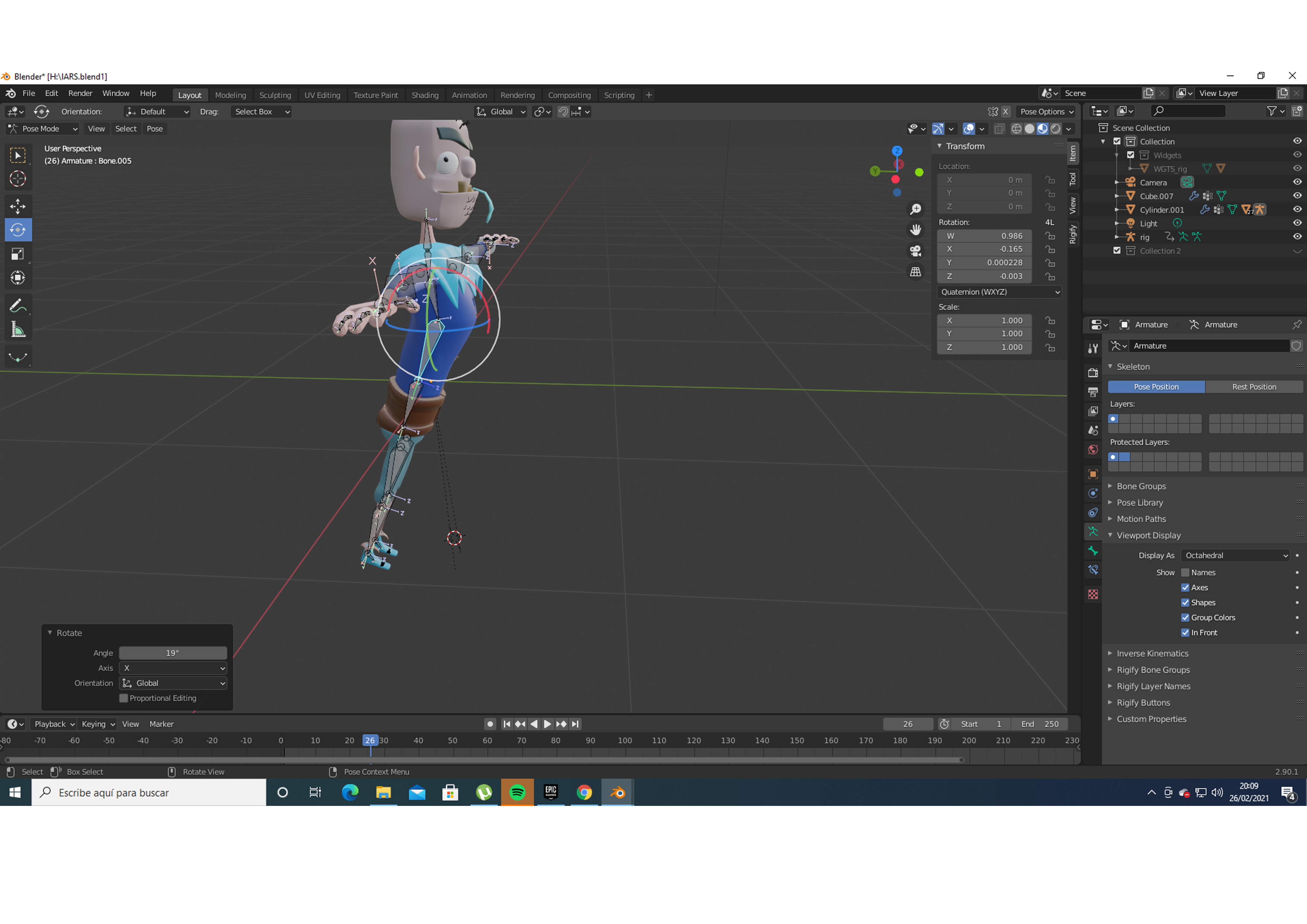Enable bone Names display checkbox
Image resolution: width=1307 pixels, height=924 pixels.
pyautogui.click(x=1185, y=572)
